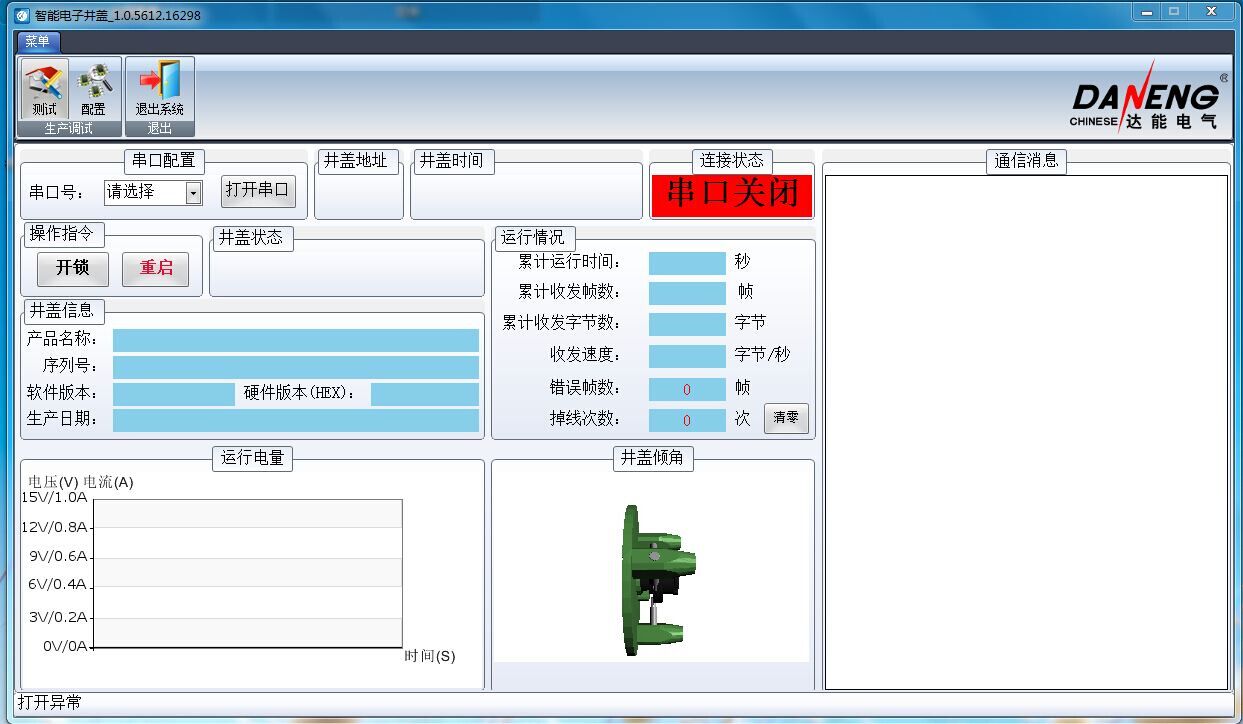Click the red 串口关闭 status indicator
The image size is (1243, 724).
(732, 195)
